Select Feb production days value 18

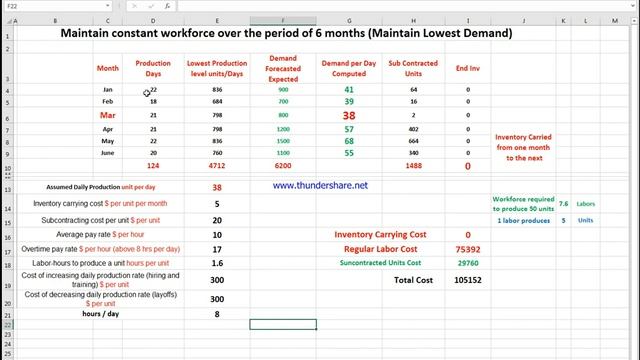click(x=153, y=101)
